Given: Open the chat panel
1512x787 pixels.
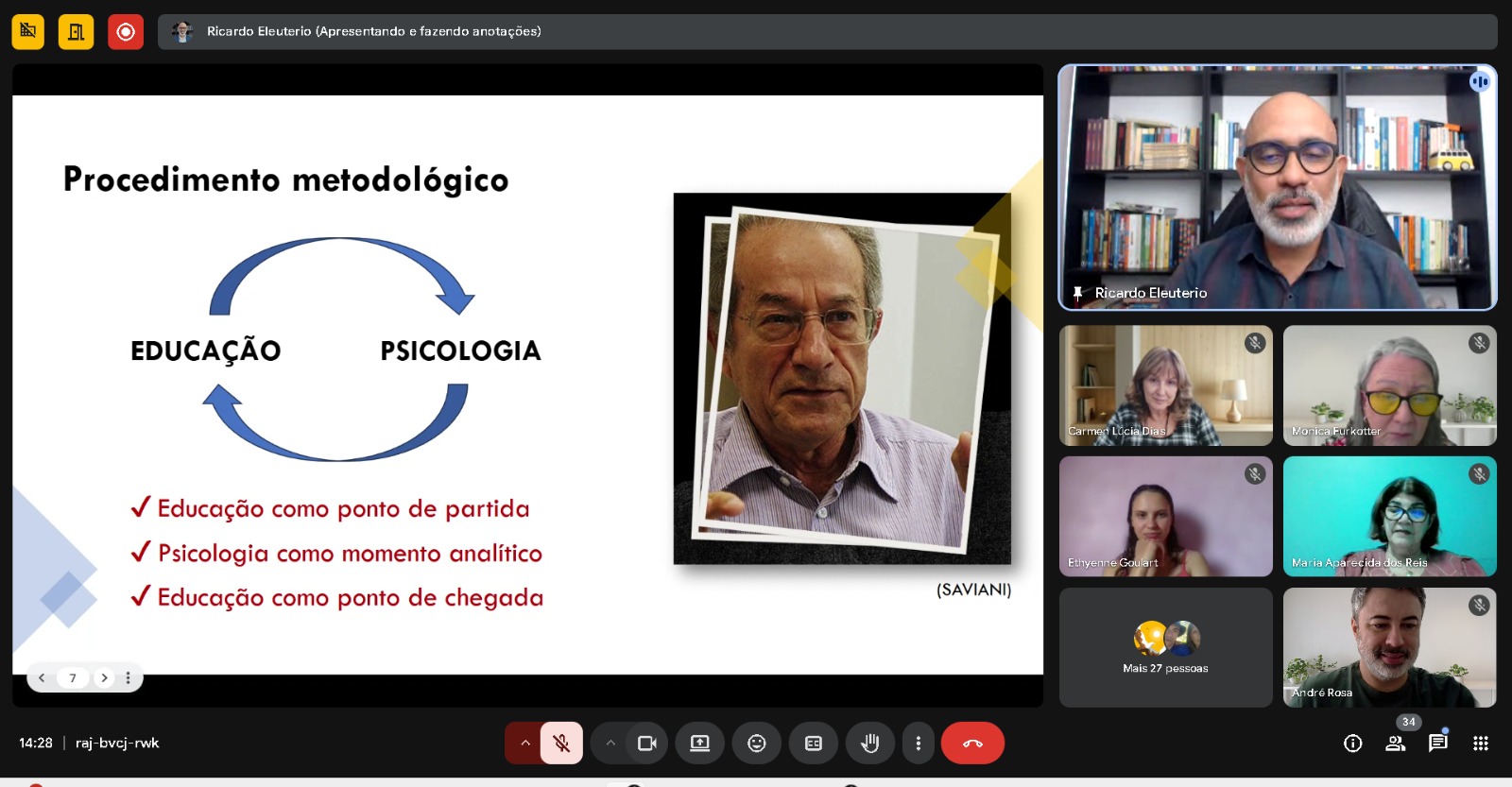Looking at the screenshot, I should 1437,743.
